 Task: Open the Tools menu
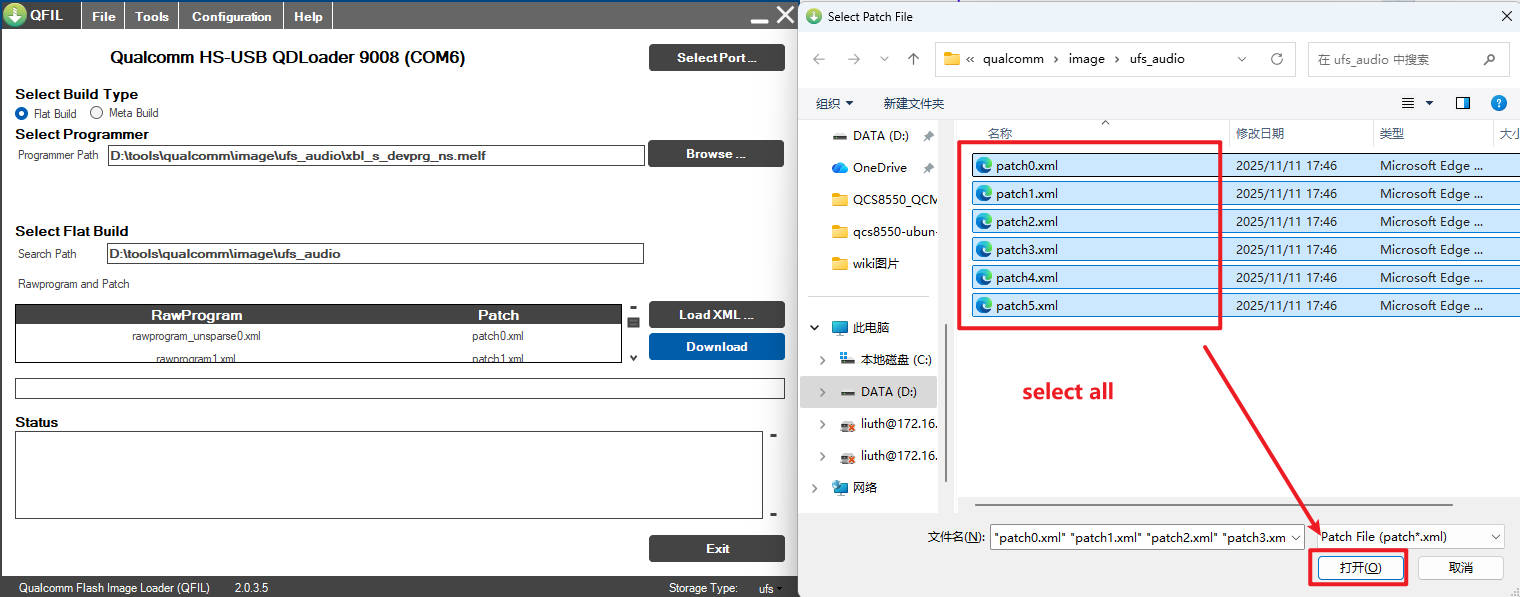(x=152, y=16)
